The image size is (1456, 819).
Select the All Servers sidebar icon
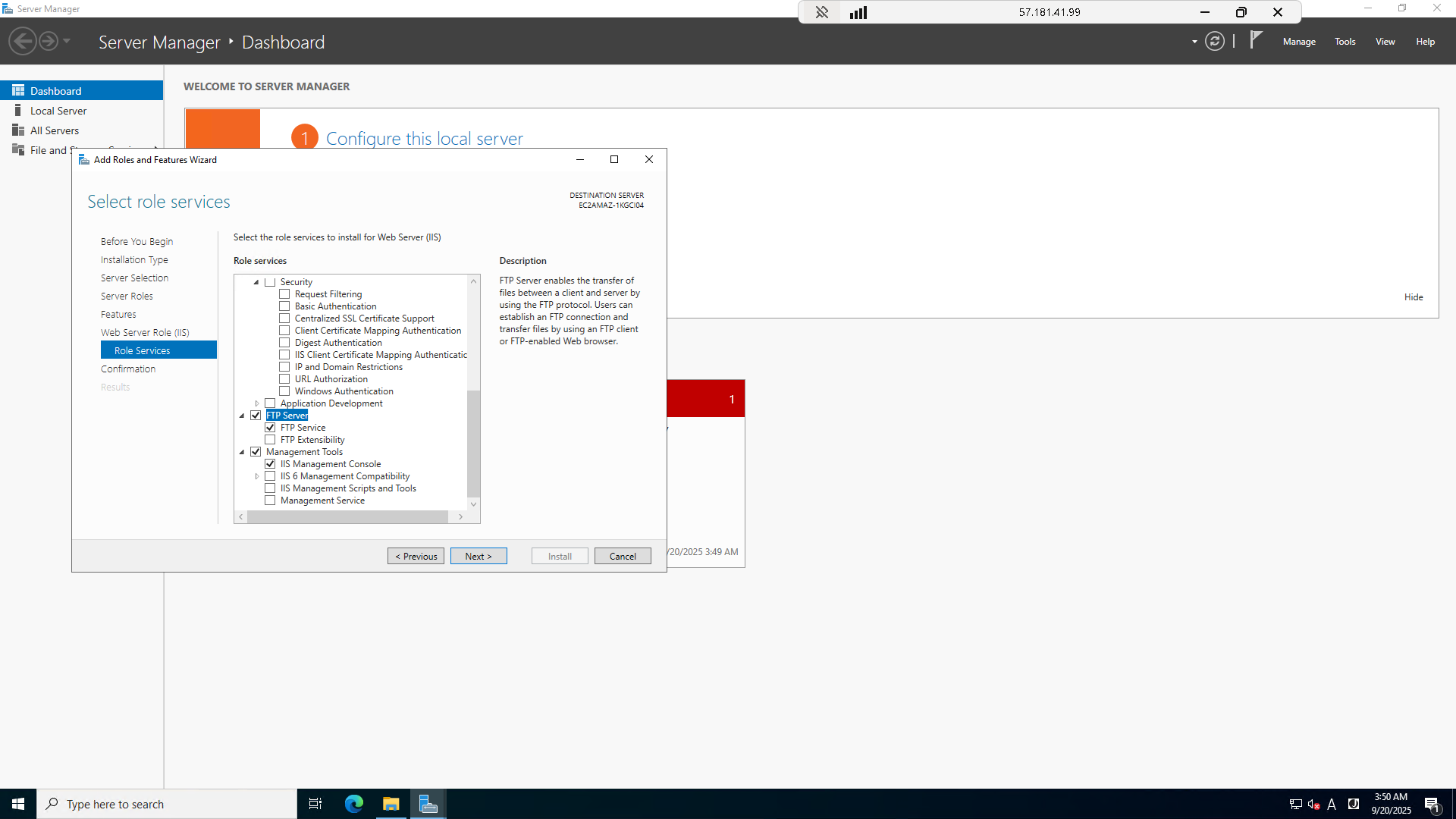(x=18, y=130)
